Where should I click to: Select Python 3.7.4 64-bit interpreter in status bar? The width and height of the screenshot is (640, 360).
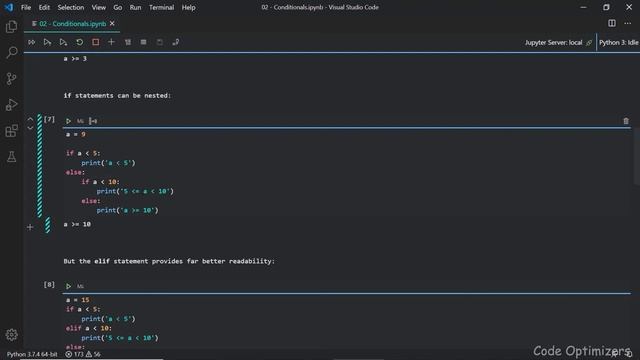pos(32,354)
